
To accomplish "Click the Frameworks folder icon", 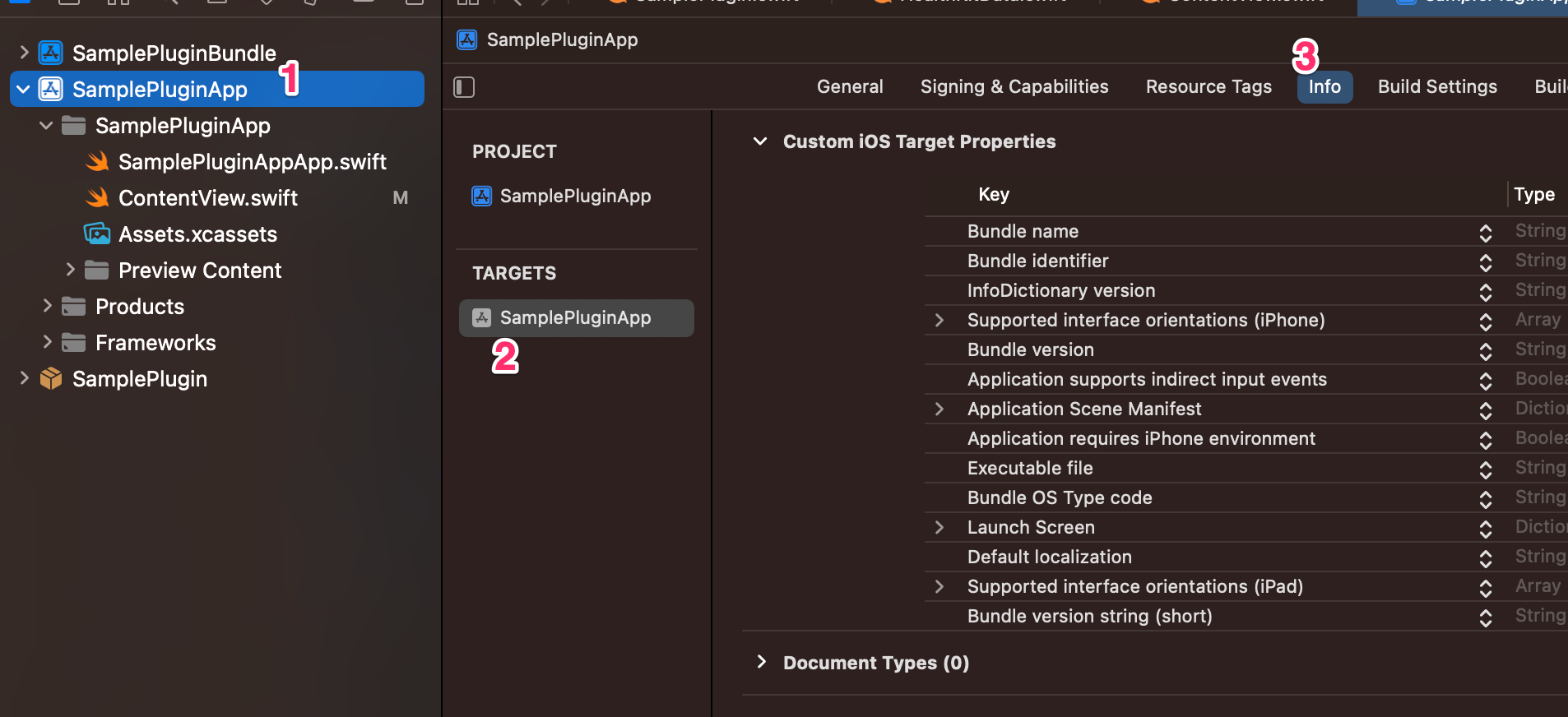I will 74,343.
